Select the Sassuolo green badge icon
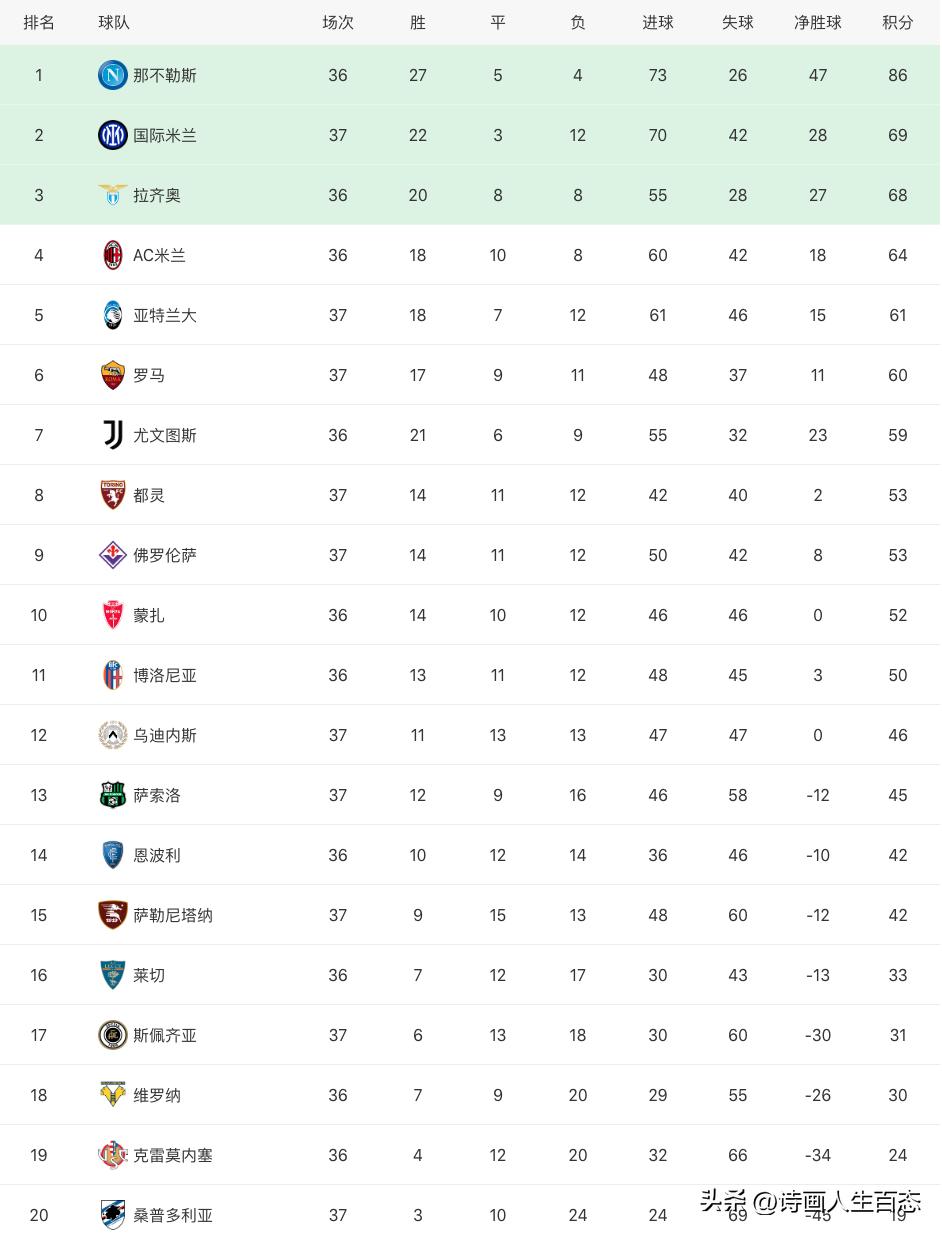 (112, 795)
